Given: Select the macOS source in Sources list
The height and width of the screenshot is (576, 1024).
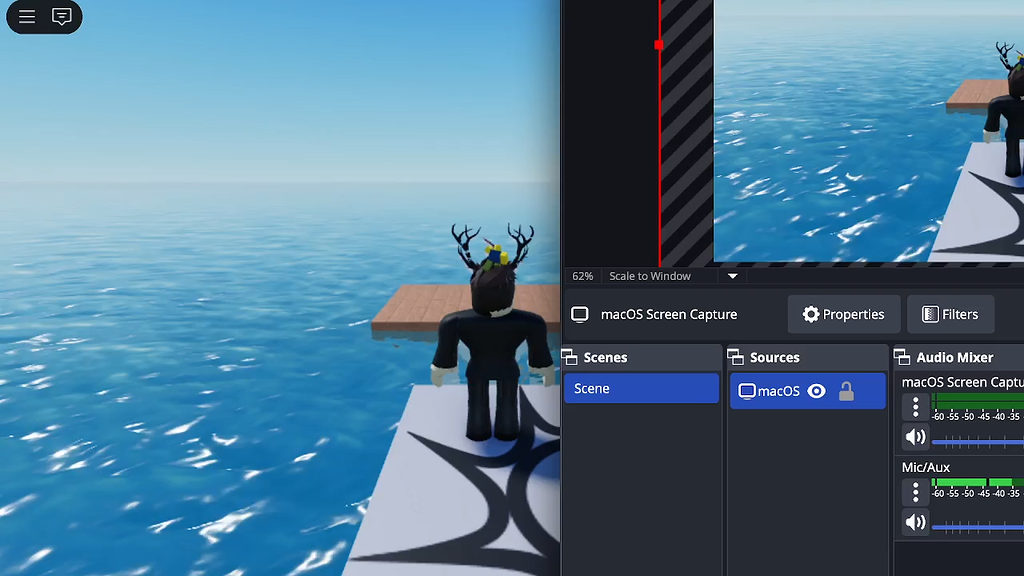Looking at the screenshot, I should point(807,391).
